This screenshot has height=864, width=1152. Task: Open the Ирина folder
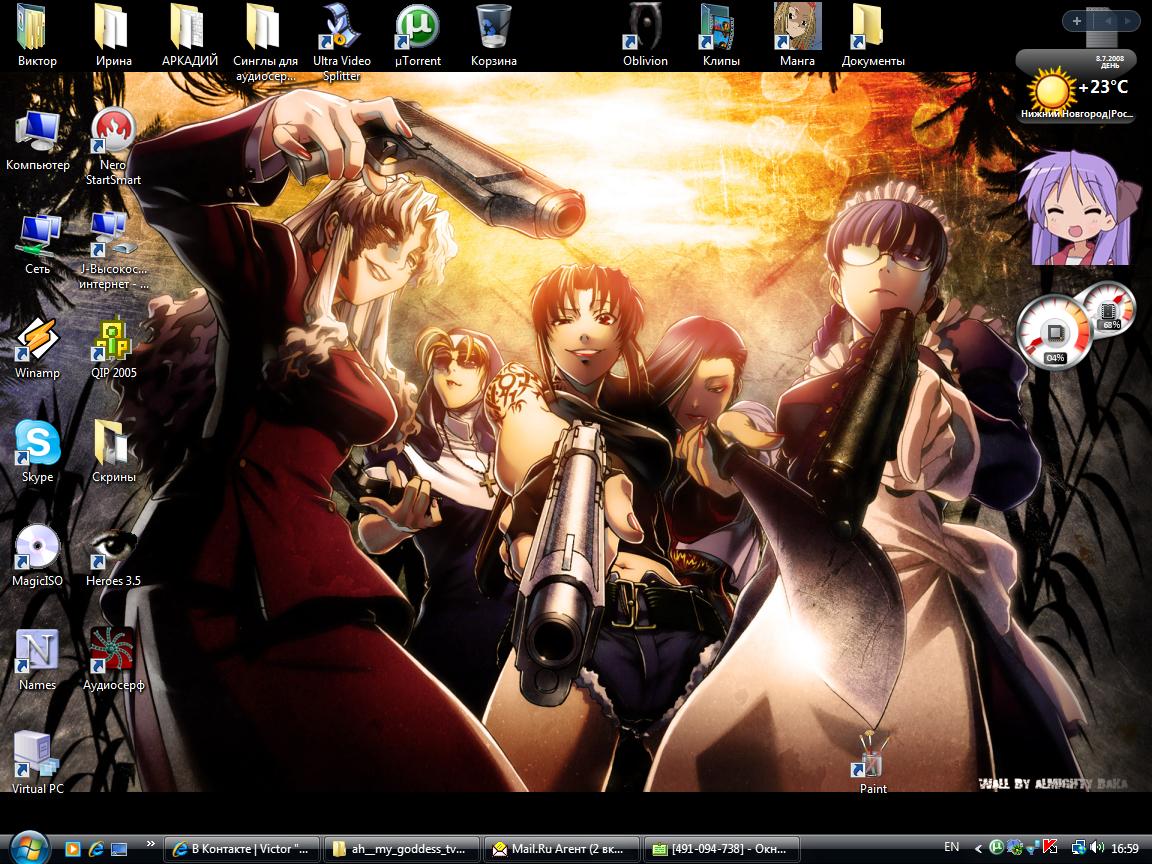[113, 37]
